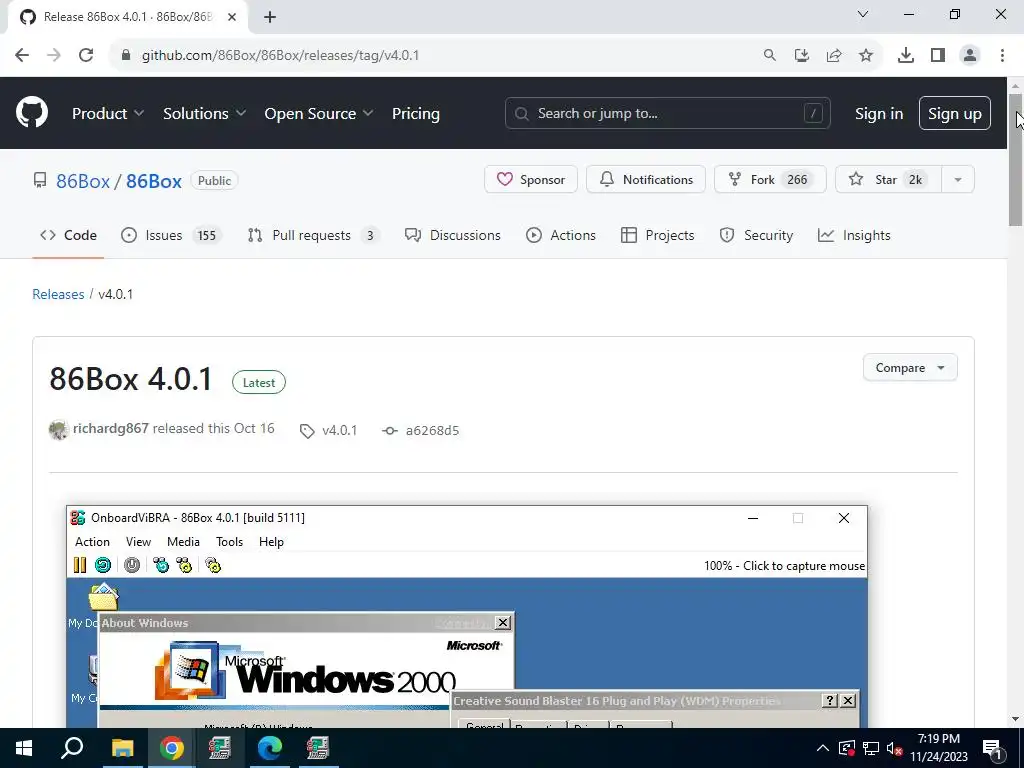Image resolution: width=1024 pixels, height=768 pixels.
Task: Open Chrome downloads icon
Action: coord(905,55)
